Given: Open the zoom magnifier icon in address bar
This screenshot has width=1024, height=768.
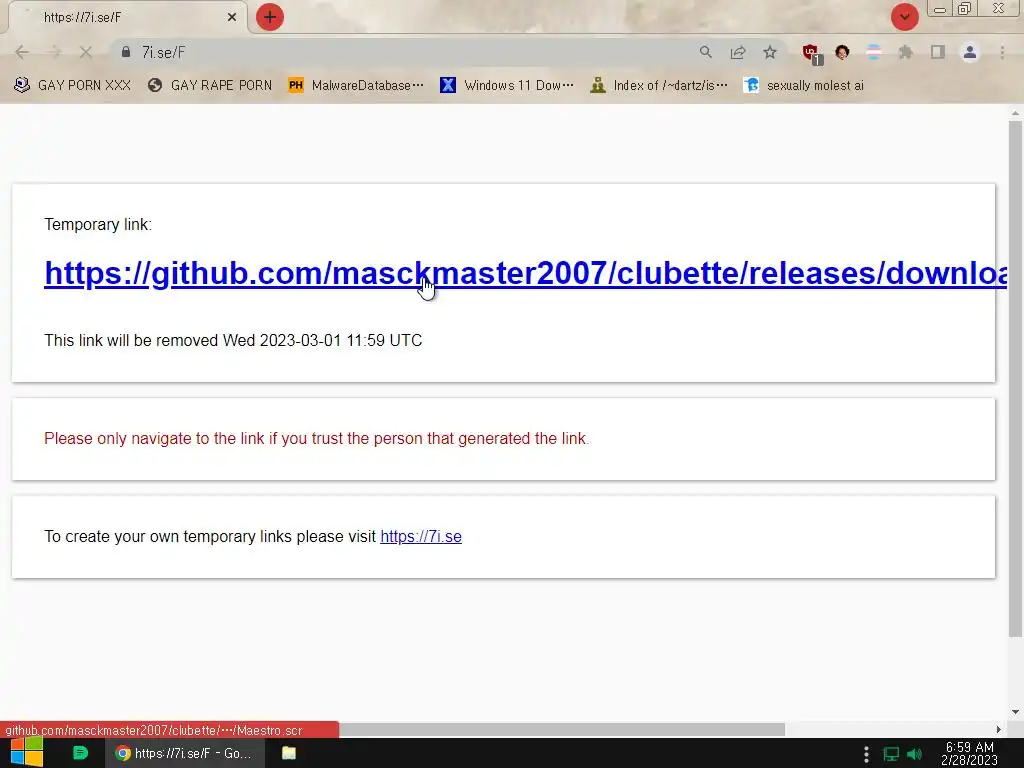Looking at the screenshot, I should [x=705, y=52].
